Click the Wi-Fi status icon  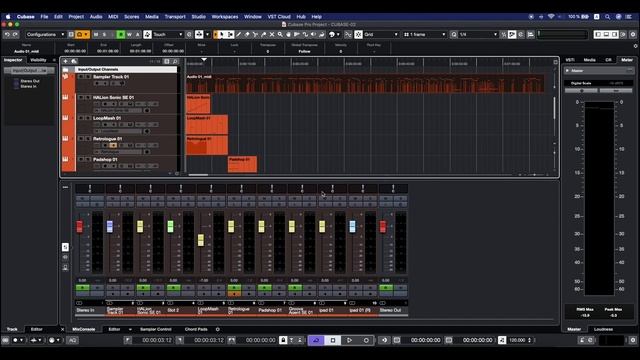[x=551, y=17]
